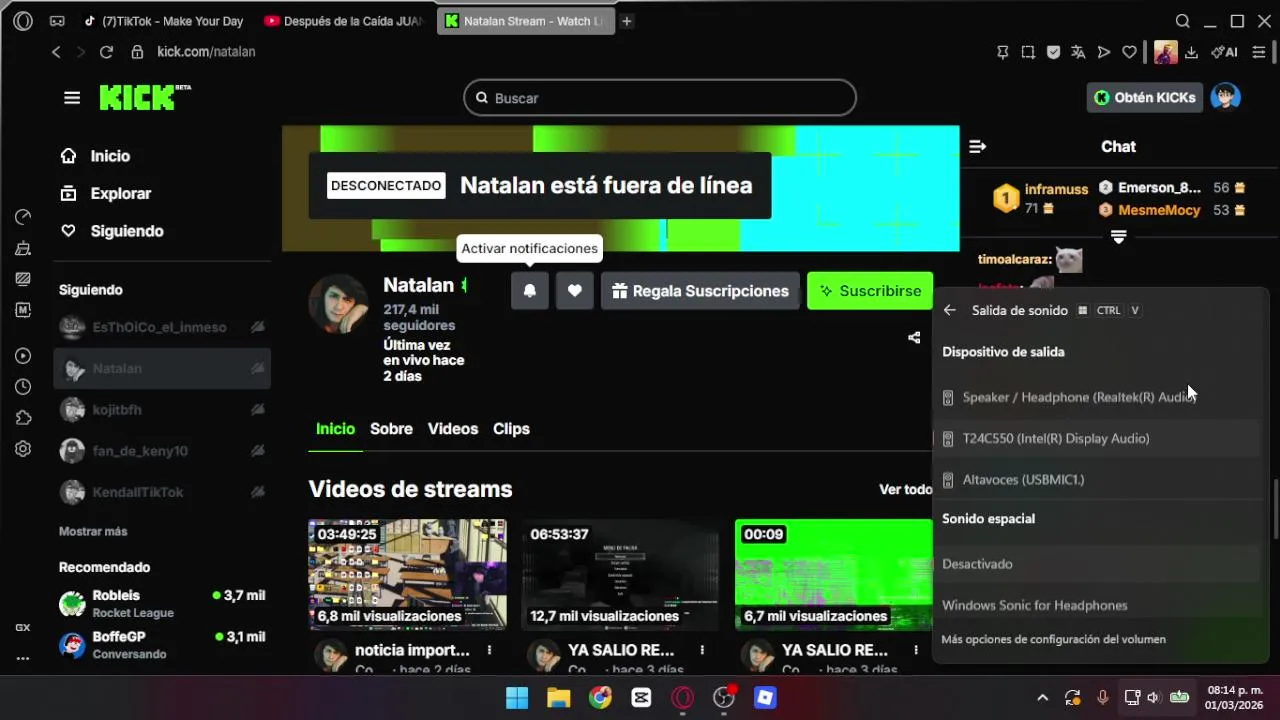Screen dimensions: 1280x720
Task: Open browser downloads icon
Action: [x=1191, y=52]
